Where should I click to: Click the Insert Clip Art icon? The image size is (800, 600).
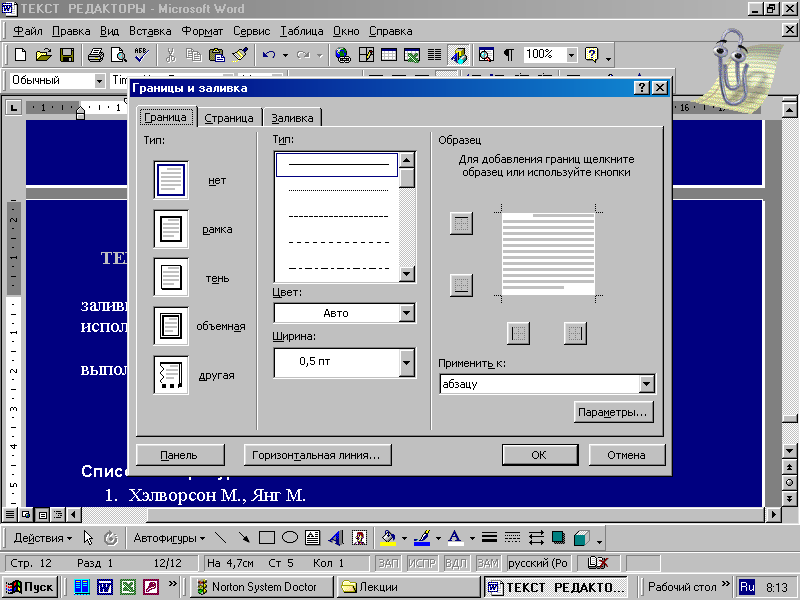click(x=359, y=538)
